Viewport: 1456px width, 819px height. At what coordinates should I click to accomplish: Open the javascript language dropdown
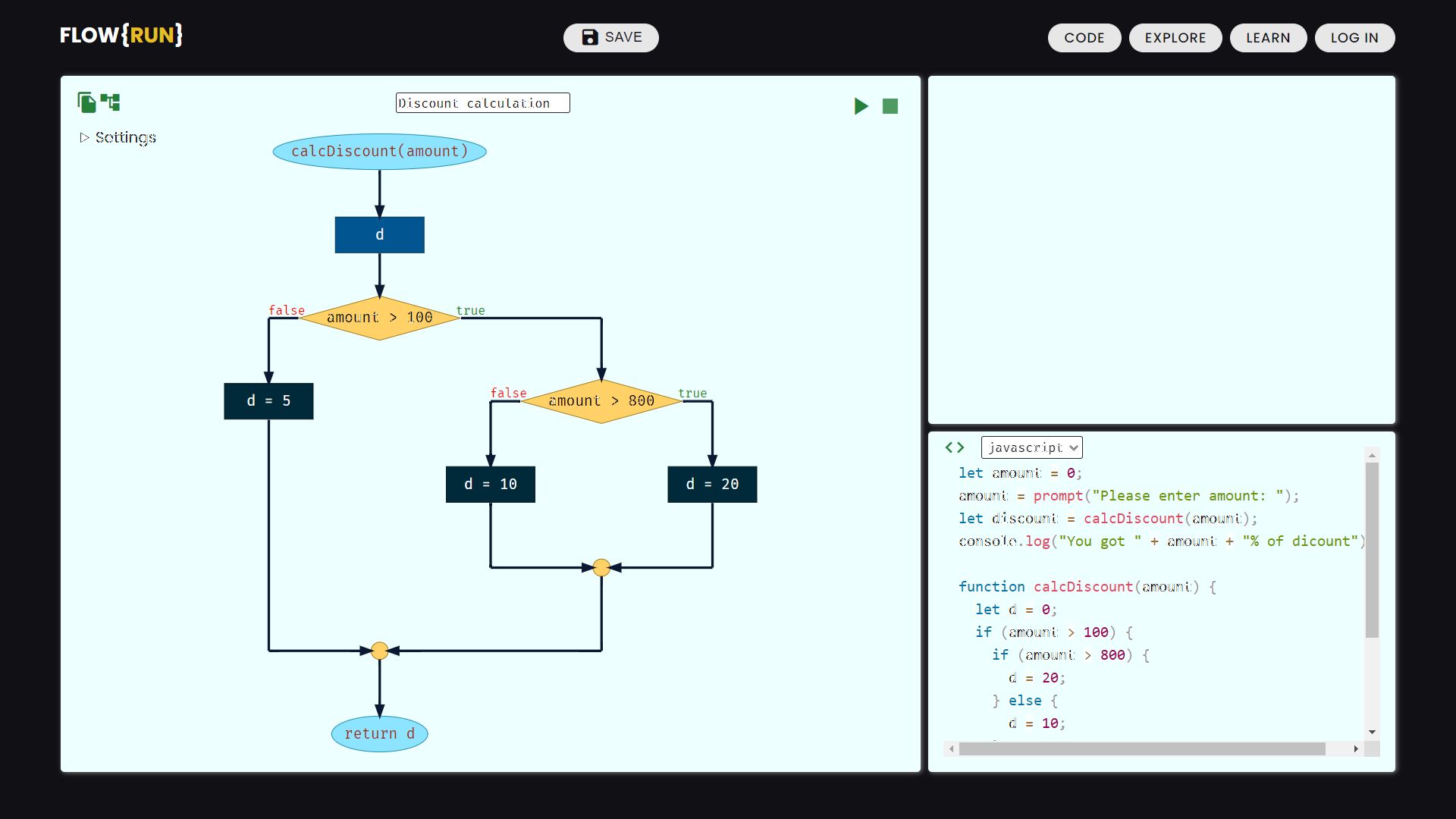(1031, 447)
